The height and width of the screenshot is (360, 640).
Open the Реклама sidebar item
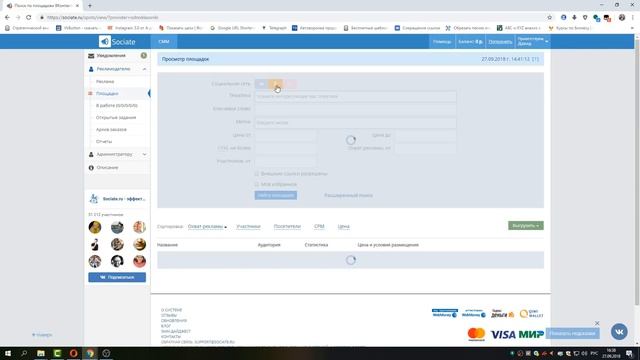(105, 82)
